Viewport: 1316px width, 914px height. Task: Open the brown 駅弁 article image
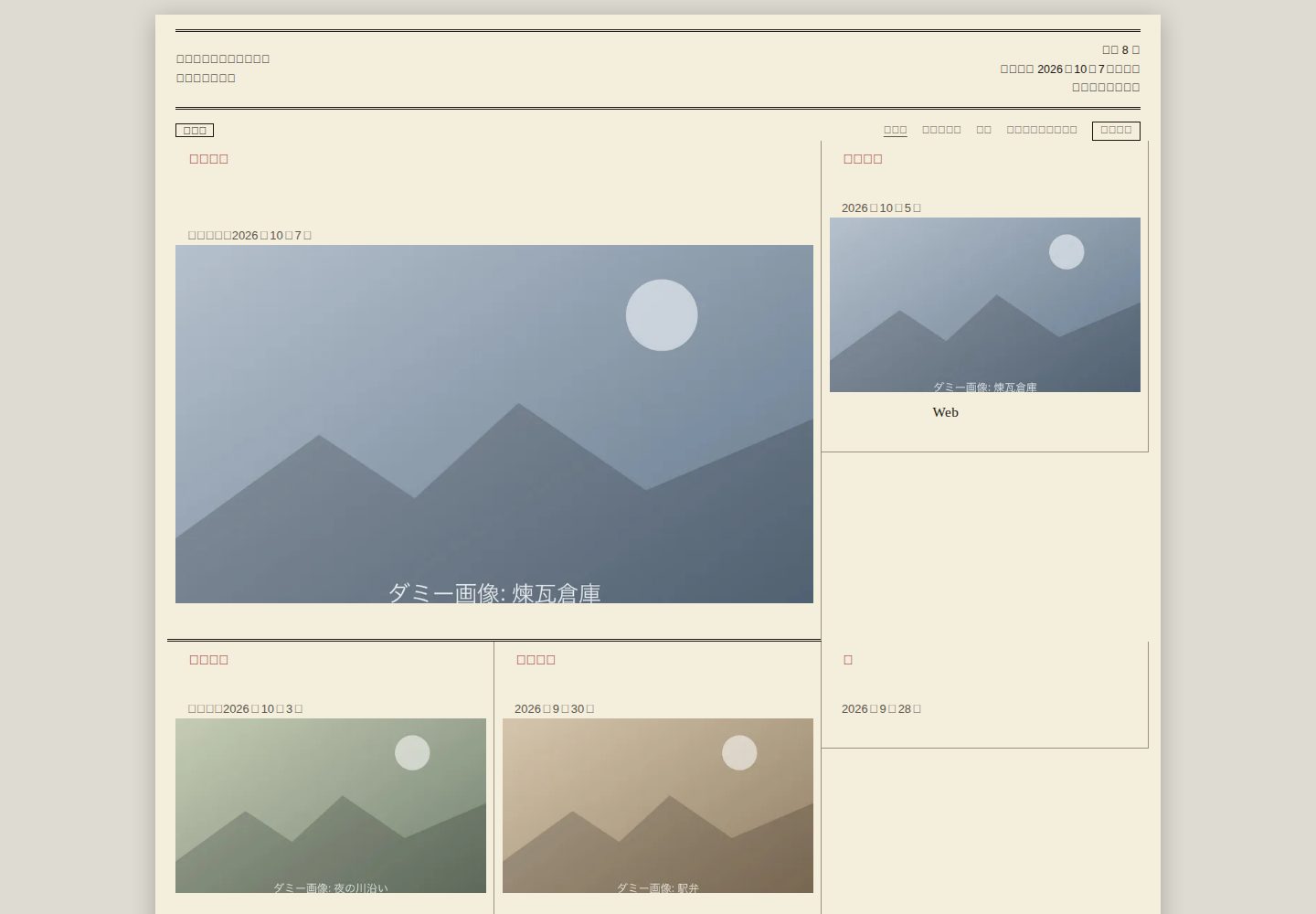pyautogui.click(x=658, y=805)
